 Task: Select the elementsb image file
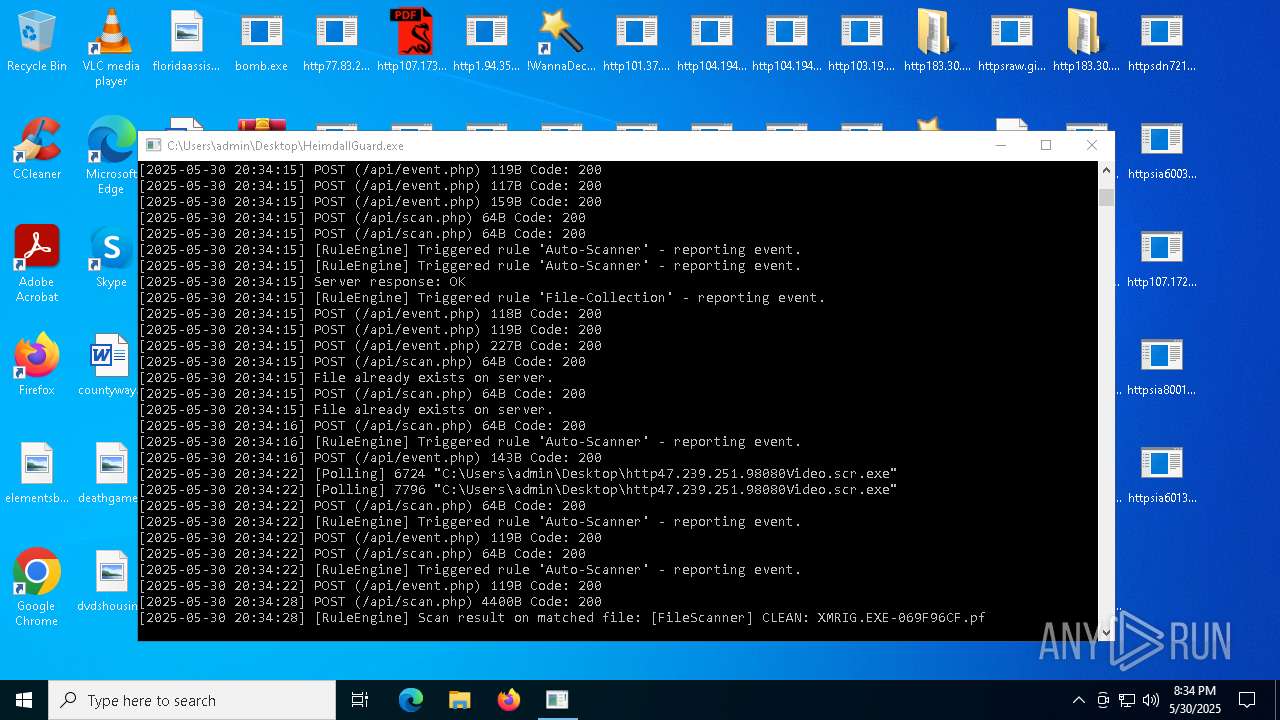37,473
